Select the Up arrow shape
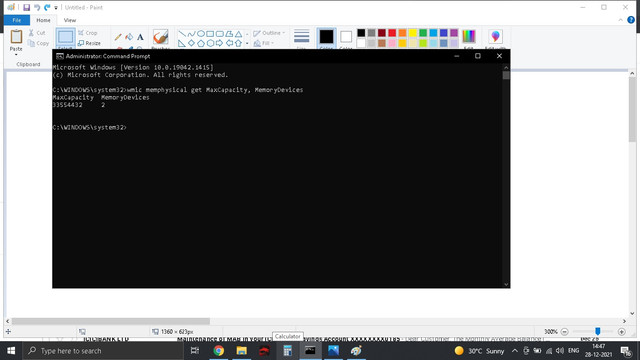Image resolution: width=640 pixels, height=360 pixels. (x=238, y=43)
